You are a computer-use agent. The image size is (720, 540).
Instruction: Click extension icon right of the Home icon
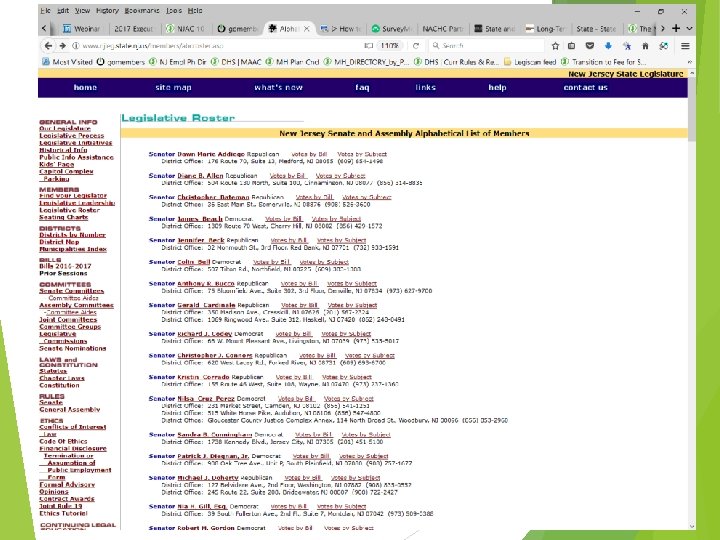pyautogui.click(x=664, y=46)
